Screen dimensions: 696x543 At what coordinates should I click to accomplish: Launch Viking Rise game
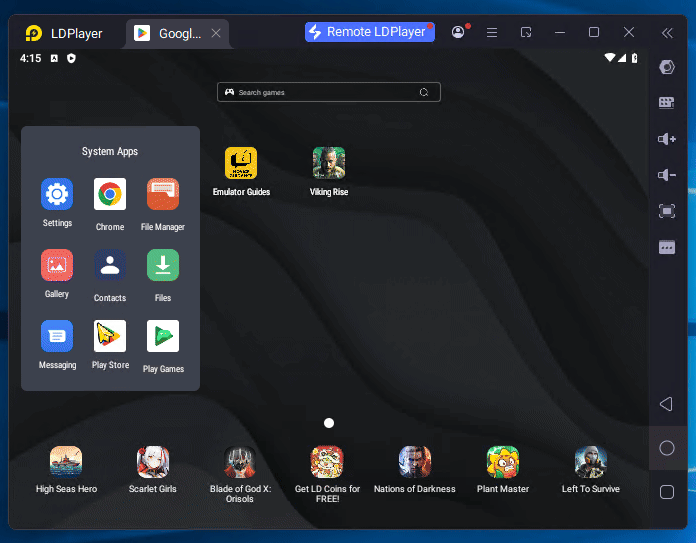click(x=329, y=163)
